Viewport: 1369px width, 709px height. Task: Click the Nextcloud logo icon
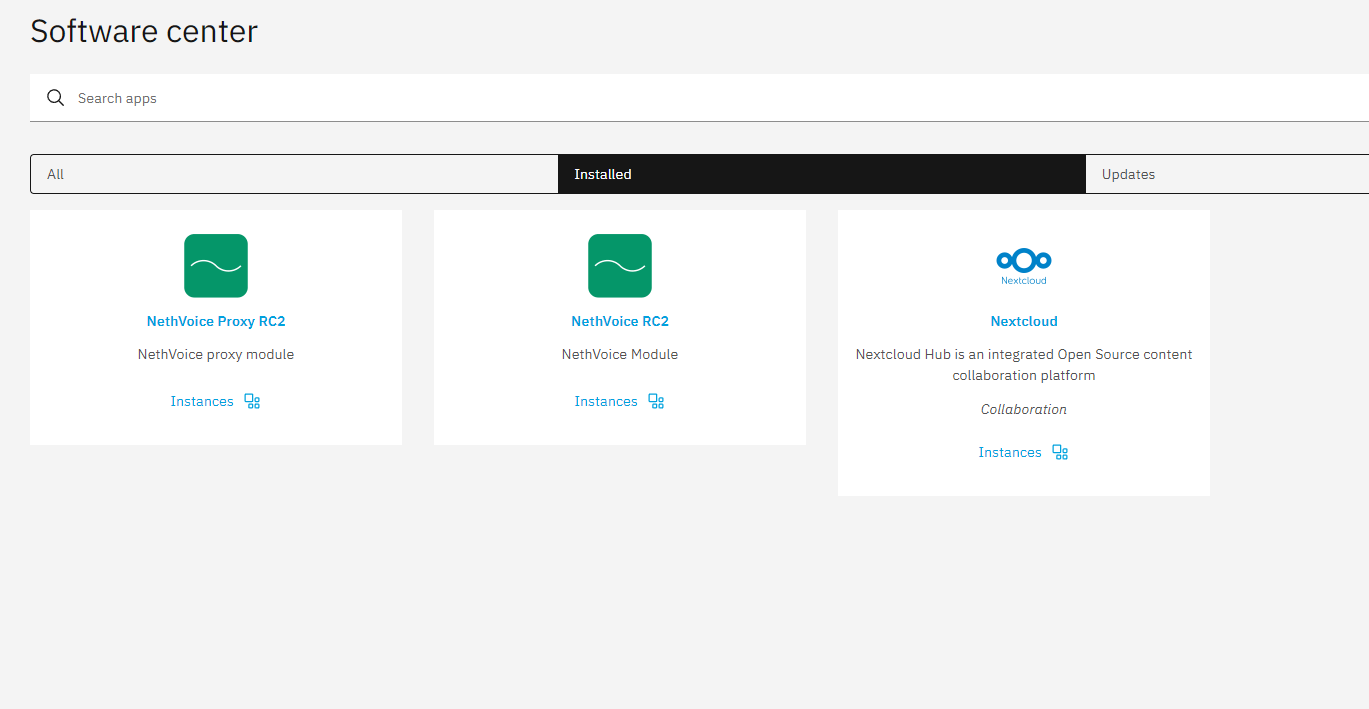[x=1024, y=266]
